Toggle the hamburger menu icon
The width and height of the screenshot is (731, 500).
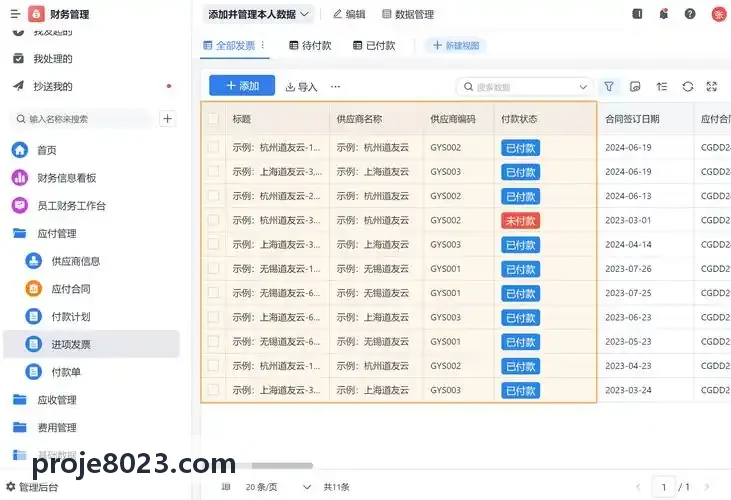15,14
